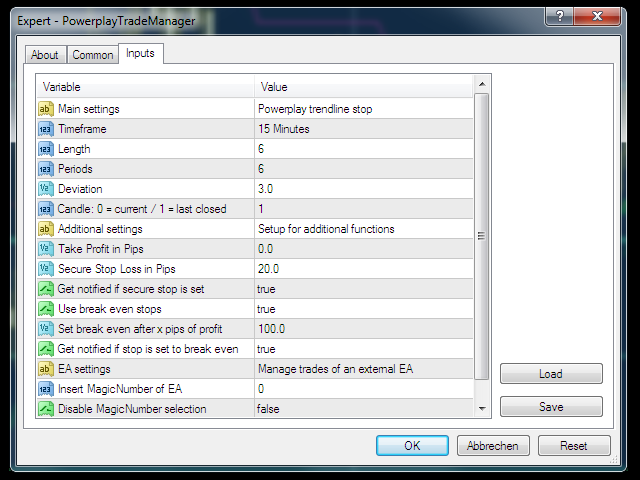The width and height of the screenshot is (640, 480).
Task: Click the string icon beside Main settings
Action: click(x=46, y=109)
